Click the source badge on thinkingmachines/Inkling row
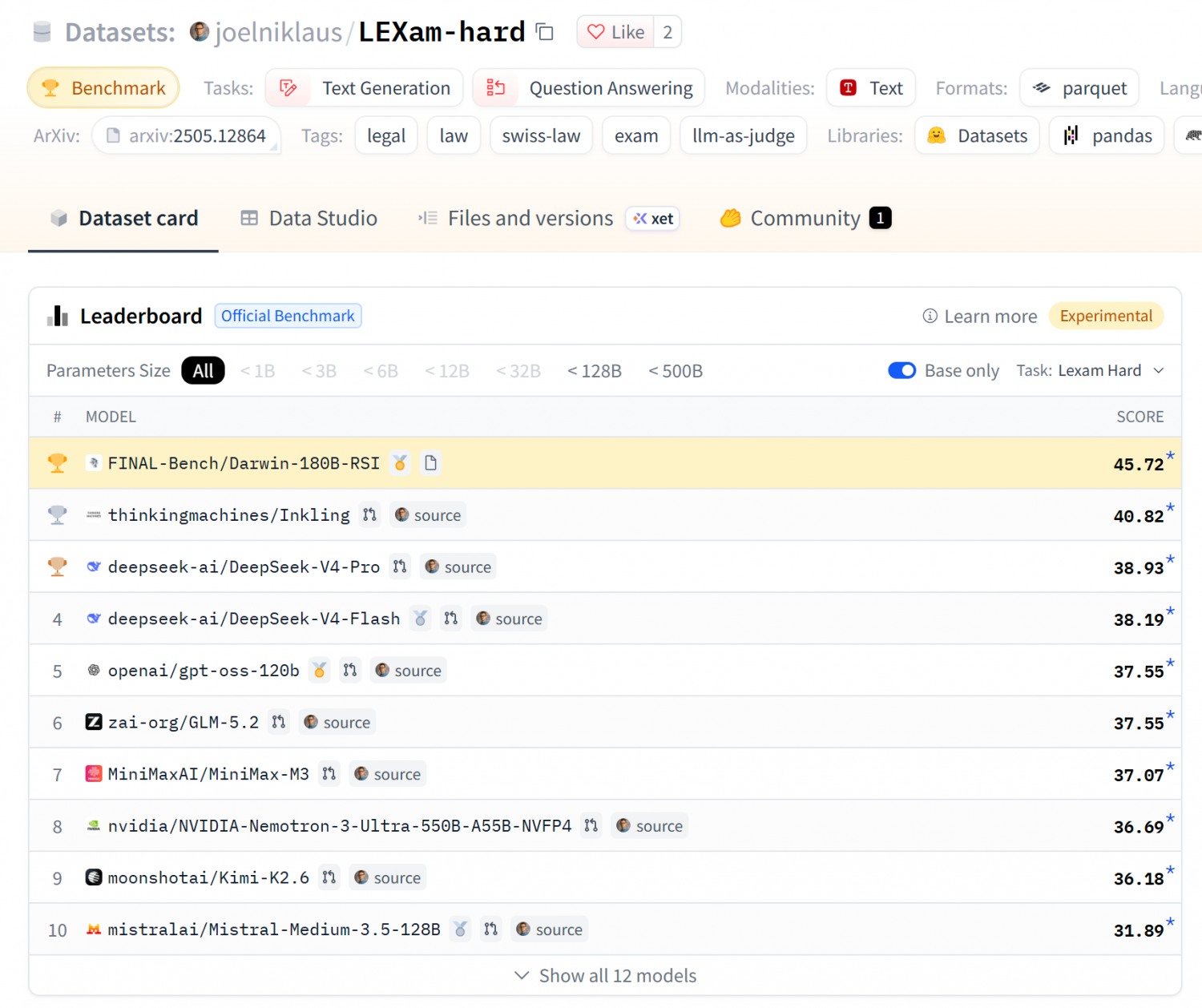 coord(428,515)
